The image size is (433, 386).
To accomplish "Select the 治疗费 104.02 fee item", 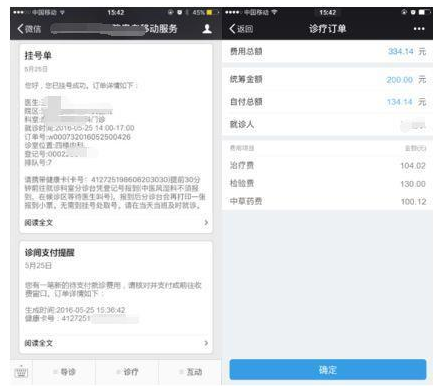I will [328, 165].
